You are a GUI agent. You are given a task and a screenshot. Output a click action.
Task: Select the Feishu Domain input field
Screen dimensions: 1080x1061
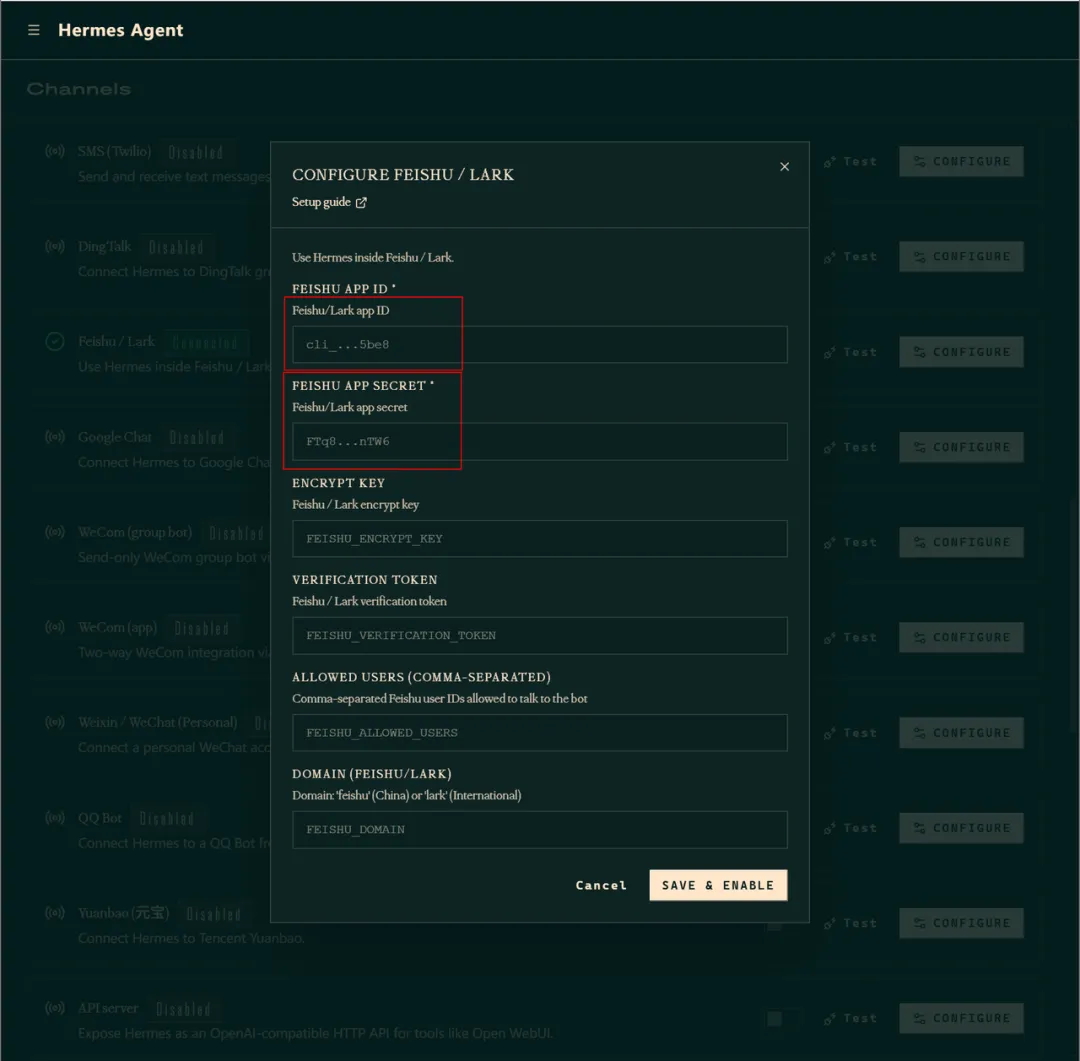pos(539,830)
